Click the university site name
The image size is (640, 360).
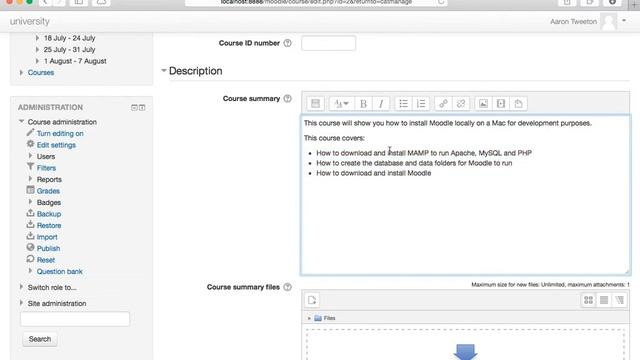[x=29, y=21]
